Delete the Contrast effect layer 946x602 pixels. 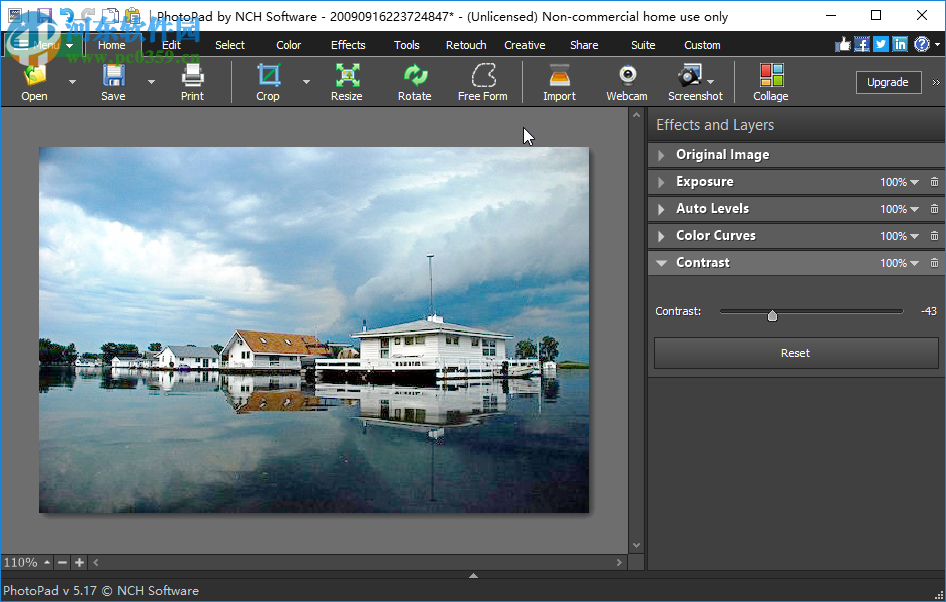click(x=935, y=262)
